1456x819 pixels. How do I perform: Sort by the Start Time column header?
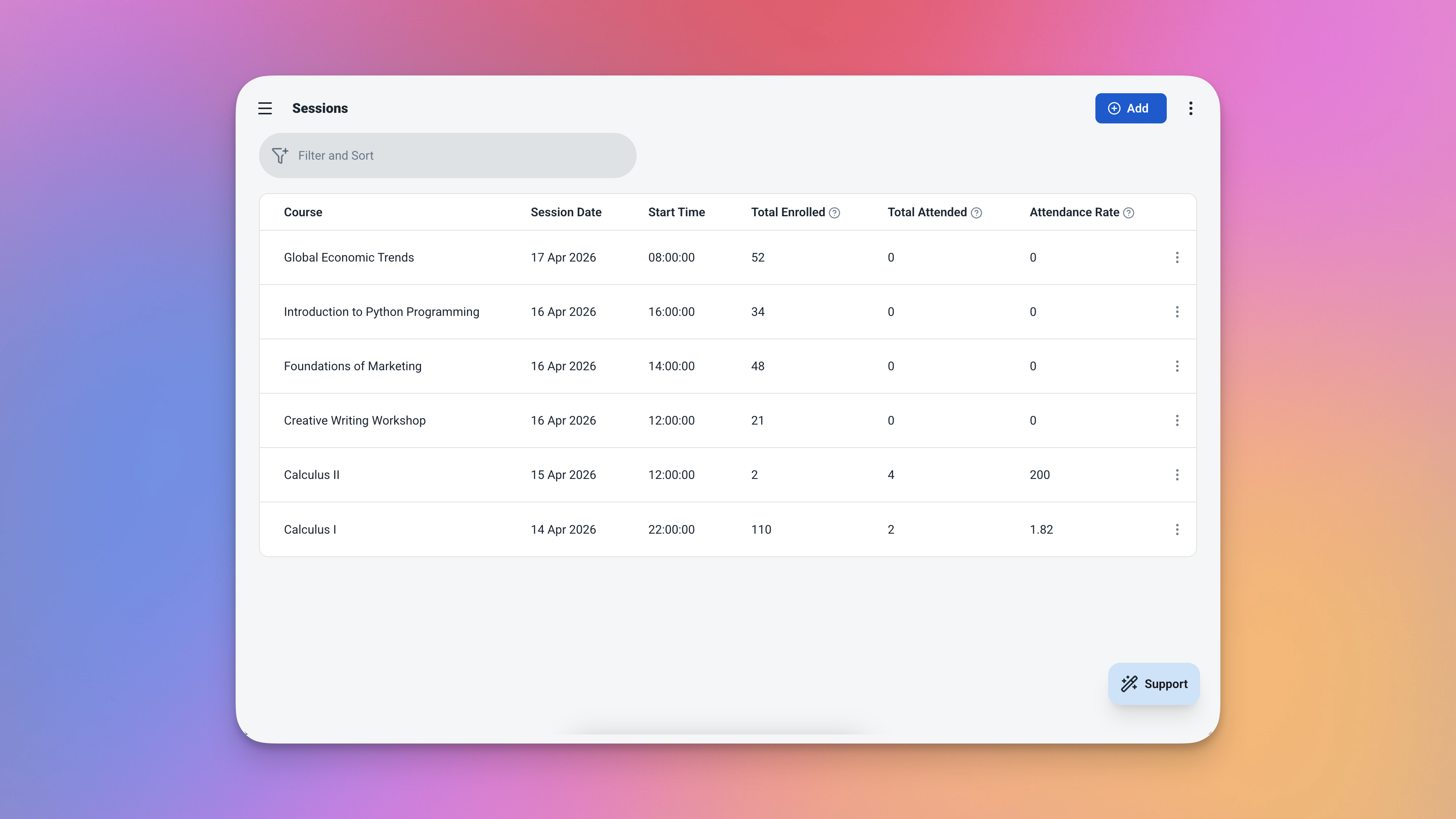coord(676,212)
